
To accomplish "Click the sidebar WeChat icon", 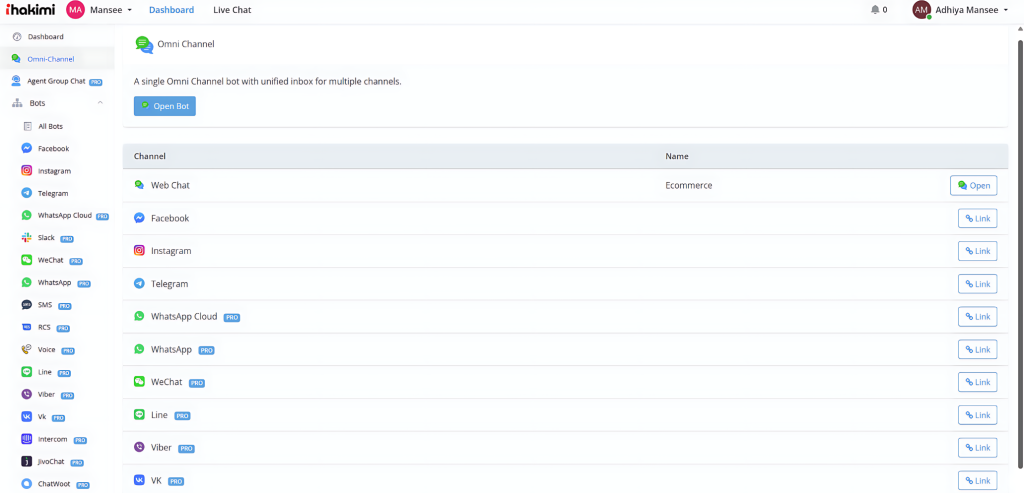I will pyautogui.click(x=27, y=260).
